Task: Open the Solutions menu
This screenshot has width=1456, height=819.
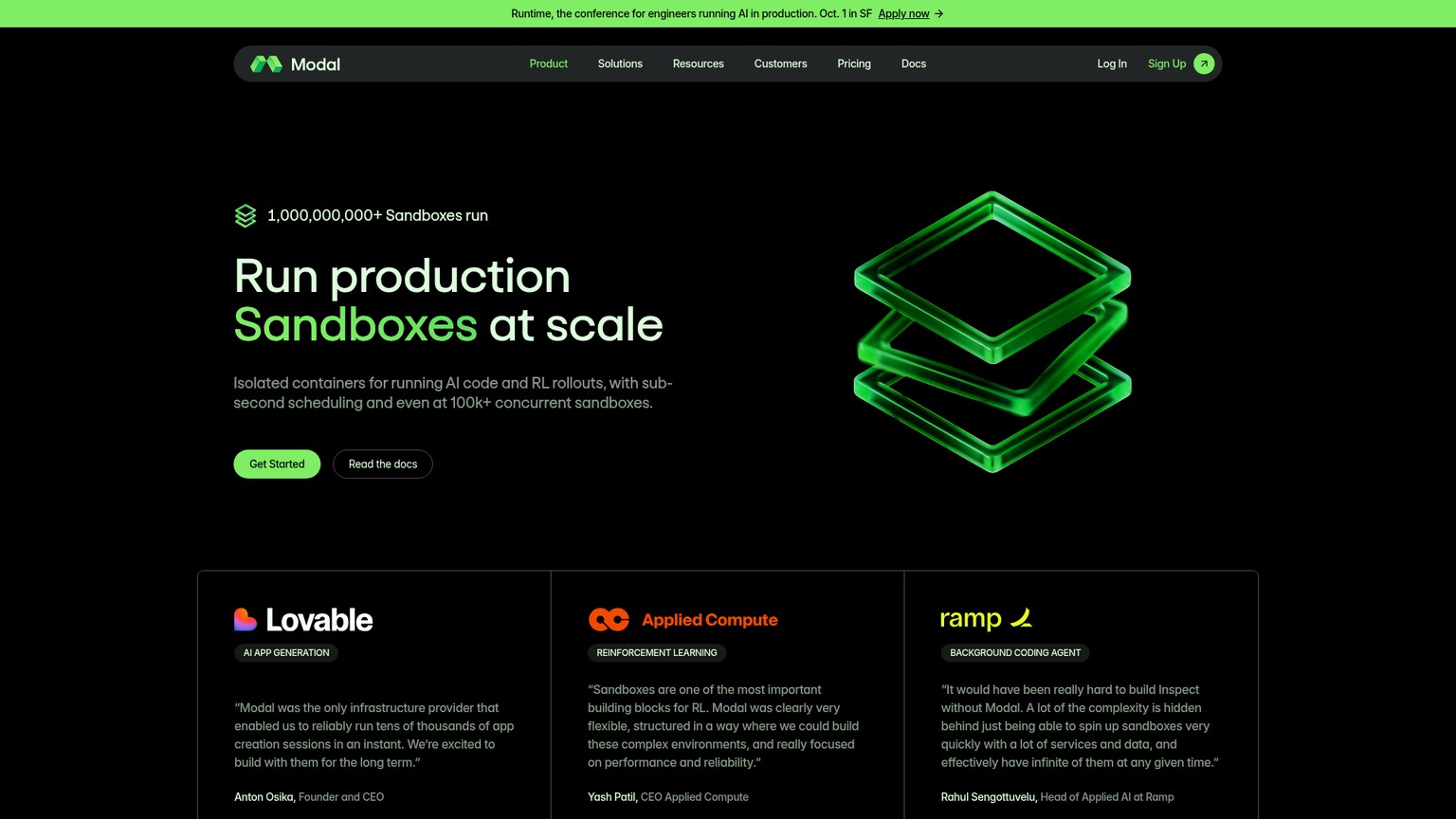Action: click(620, 64)
